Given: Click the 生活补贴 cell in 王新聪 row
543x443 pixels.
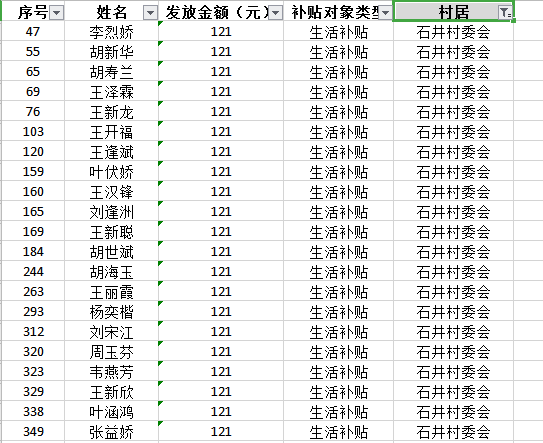Looking at the screenshot, I should pyautogui.click(x=338, y=232).
